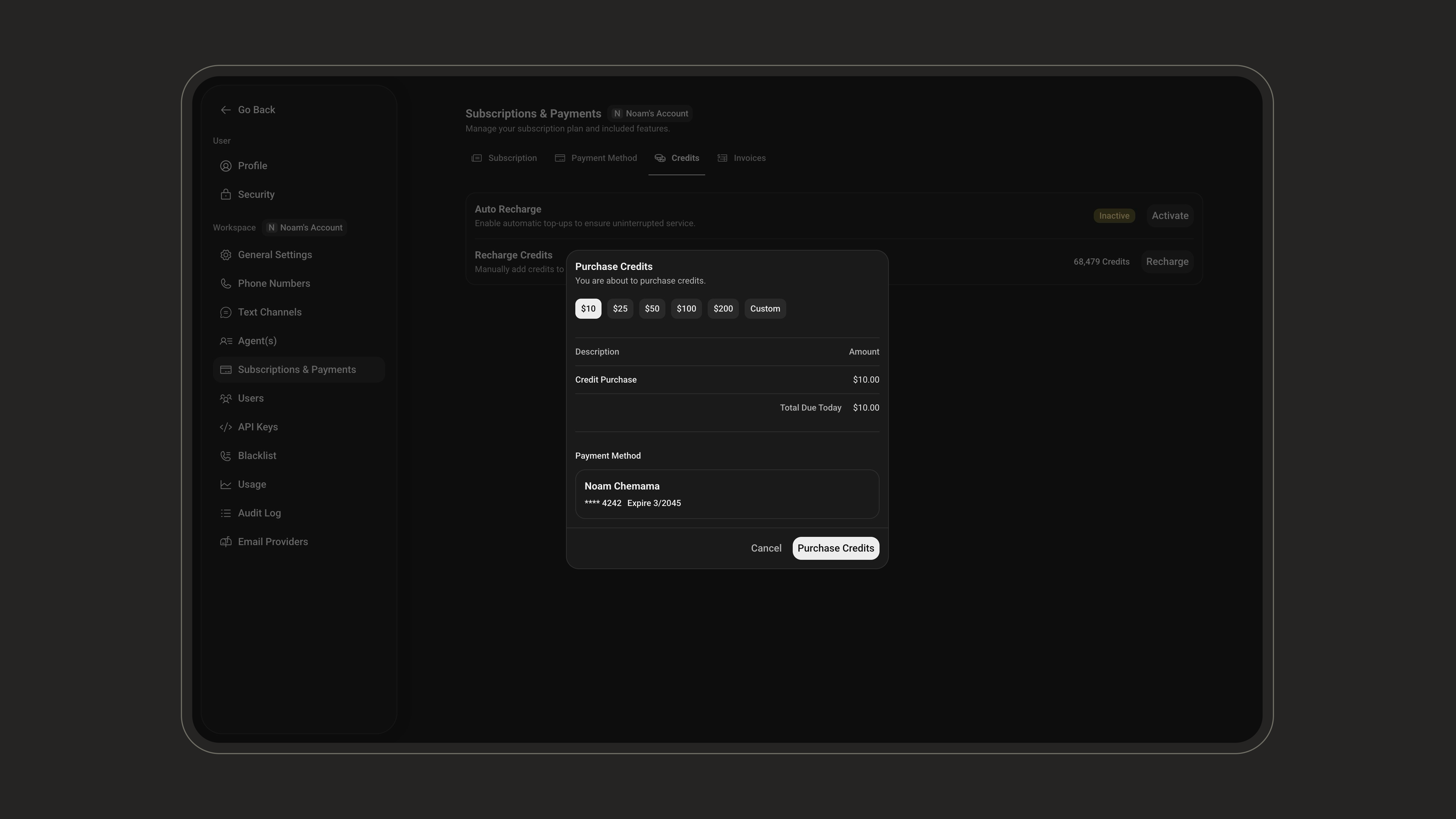Click the Total Due Today label
The width and height of the screenshot is (1456, 819).
(x=810, y=408)
